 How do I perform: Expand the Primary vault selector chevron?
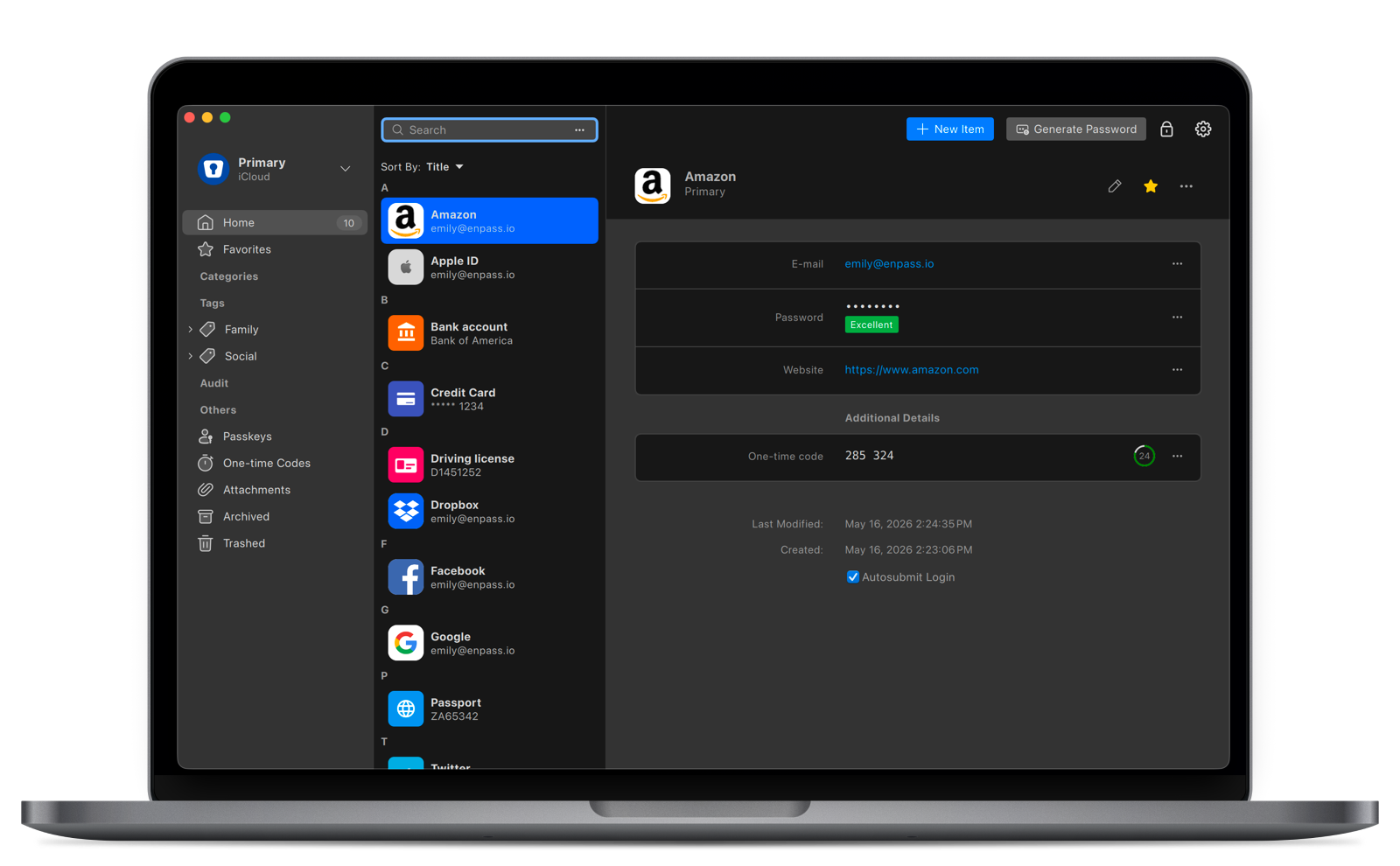[345, 169]
